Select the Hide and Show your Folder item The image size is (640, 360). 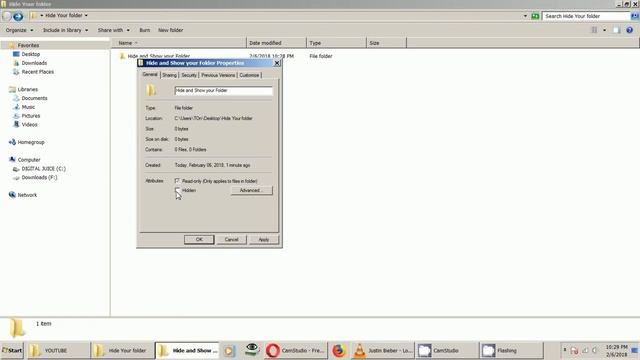point(158,56)
